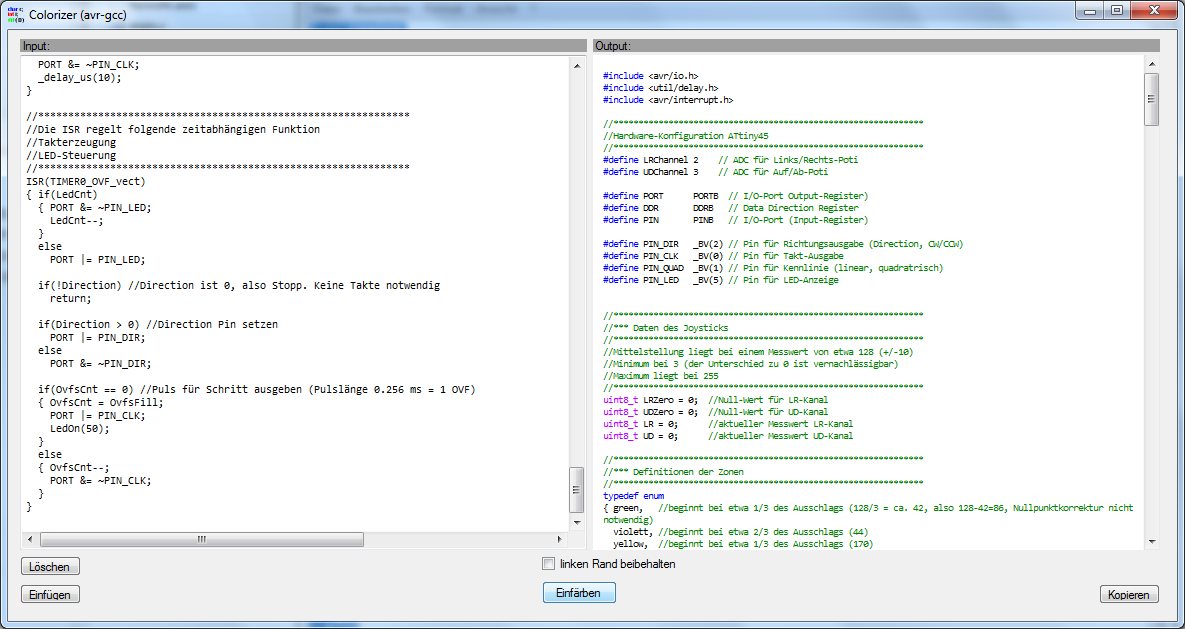The width and height of the screenshot is (1185, 629).
Task: Click '//*** Definitionen der Zonen' comment in Output
Action: [x=673, y=473]
